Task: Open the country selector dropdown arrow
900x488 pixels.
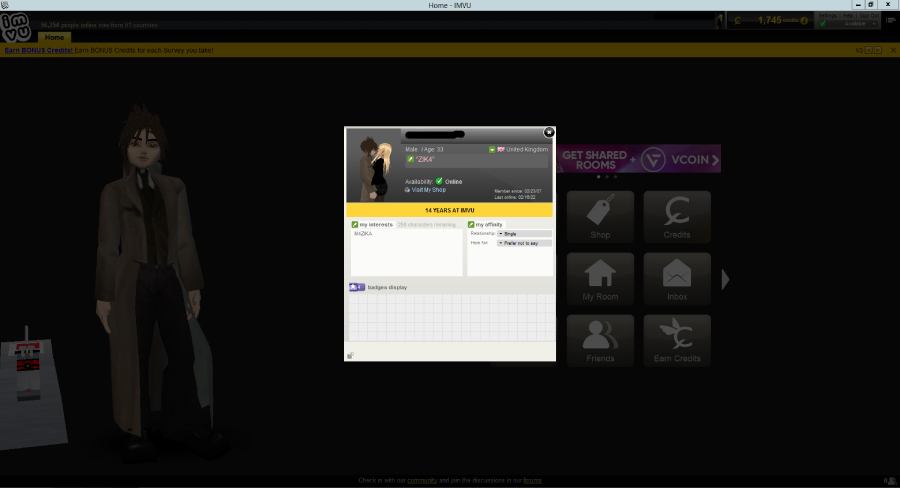Action: pyautogui.click(x=492, y=149)
